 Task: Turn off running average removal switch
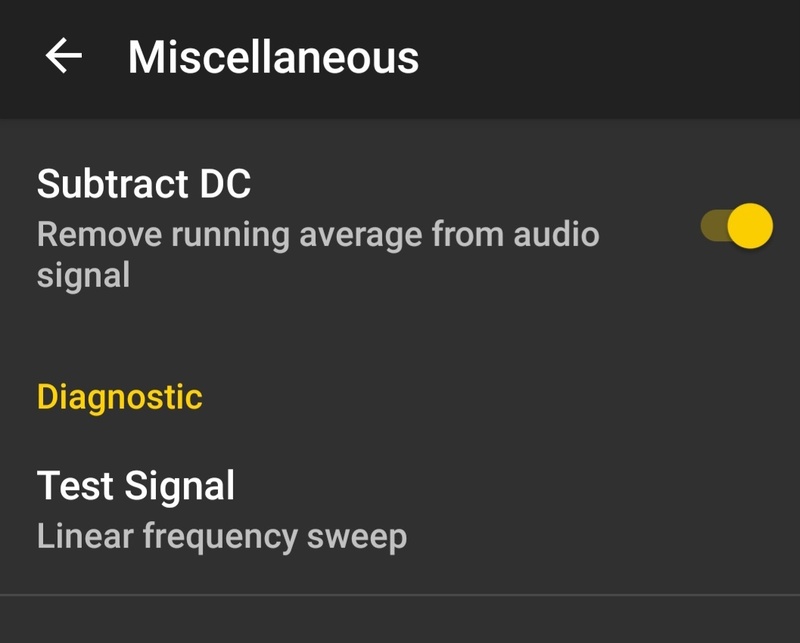pos(737,227)
